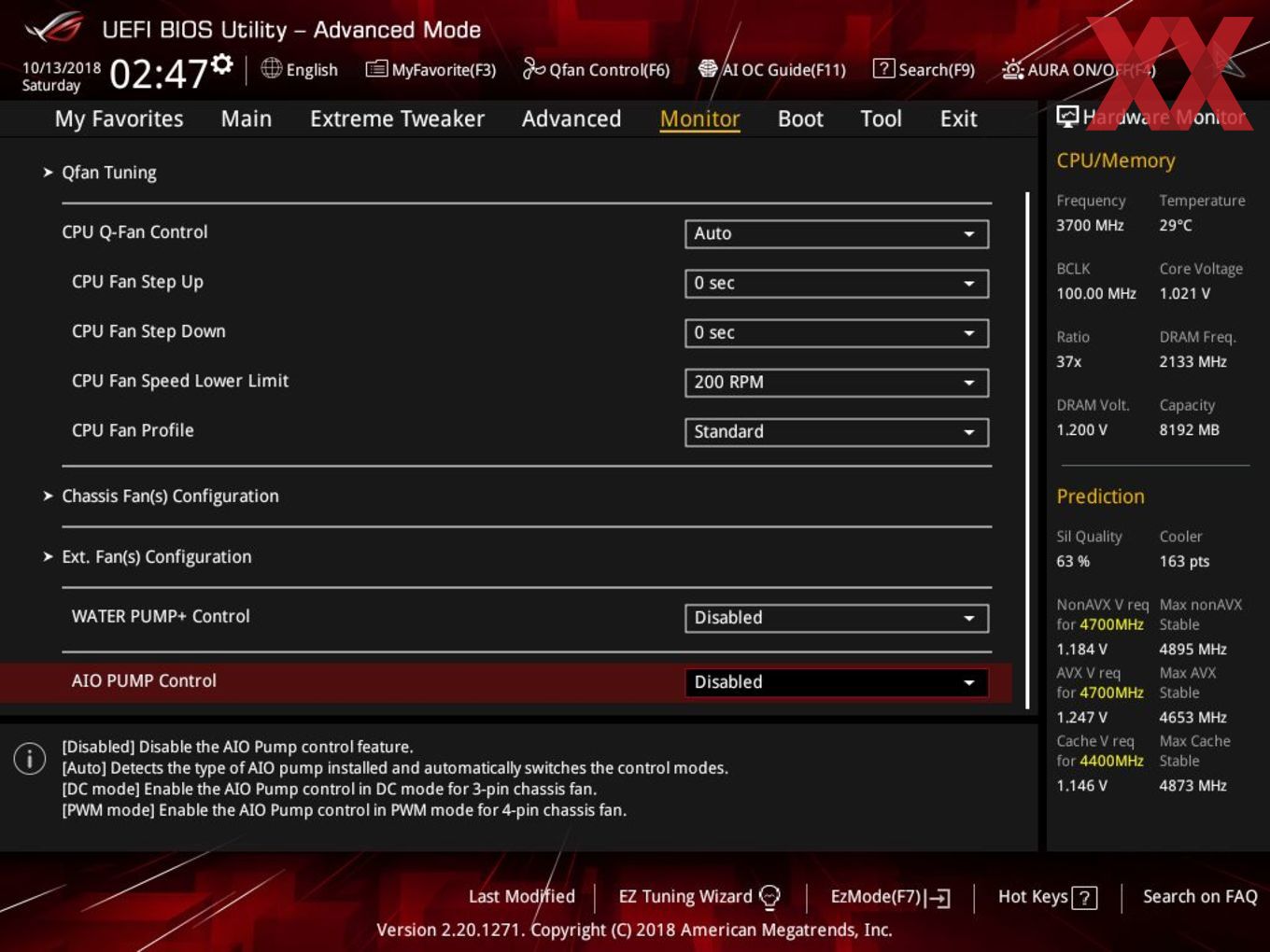Screen dimensions: 1270x952
Task: Open the CPU Q-Fan Control dropdown
Action: [x=837, y=233]
